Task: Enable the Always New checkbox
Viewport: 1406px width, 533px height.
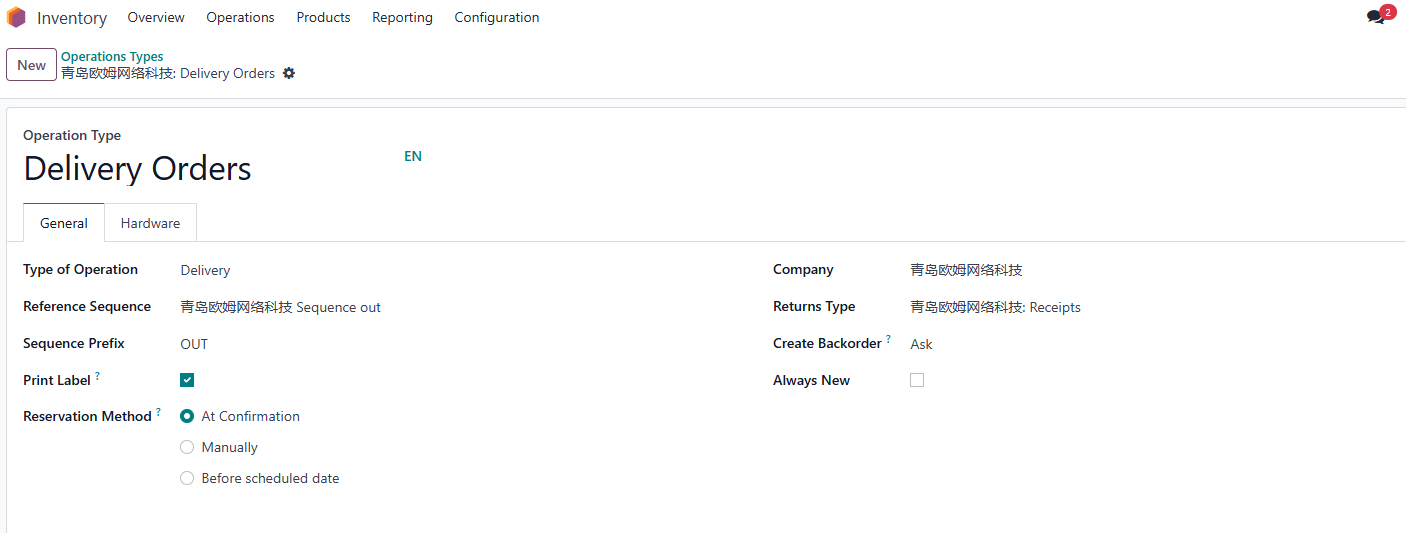Action: [x=917, y=380]
